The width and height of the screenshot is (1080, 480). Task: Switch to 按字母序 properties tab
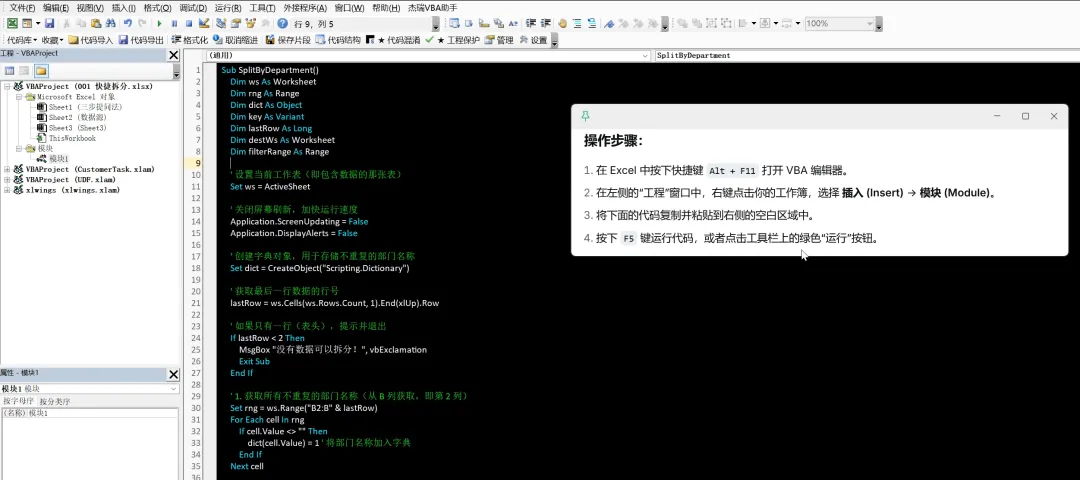[x=17, y=401]
